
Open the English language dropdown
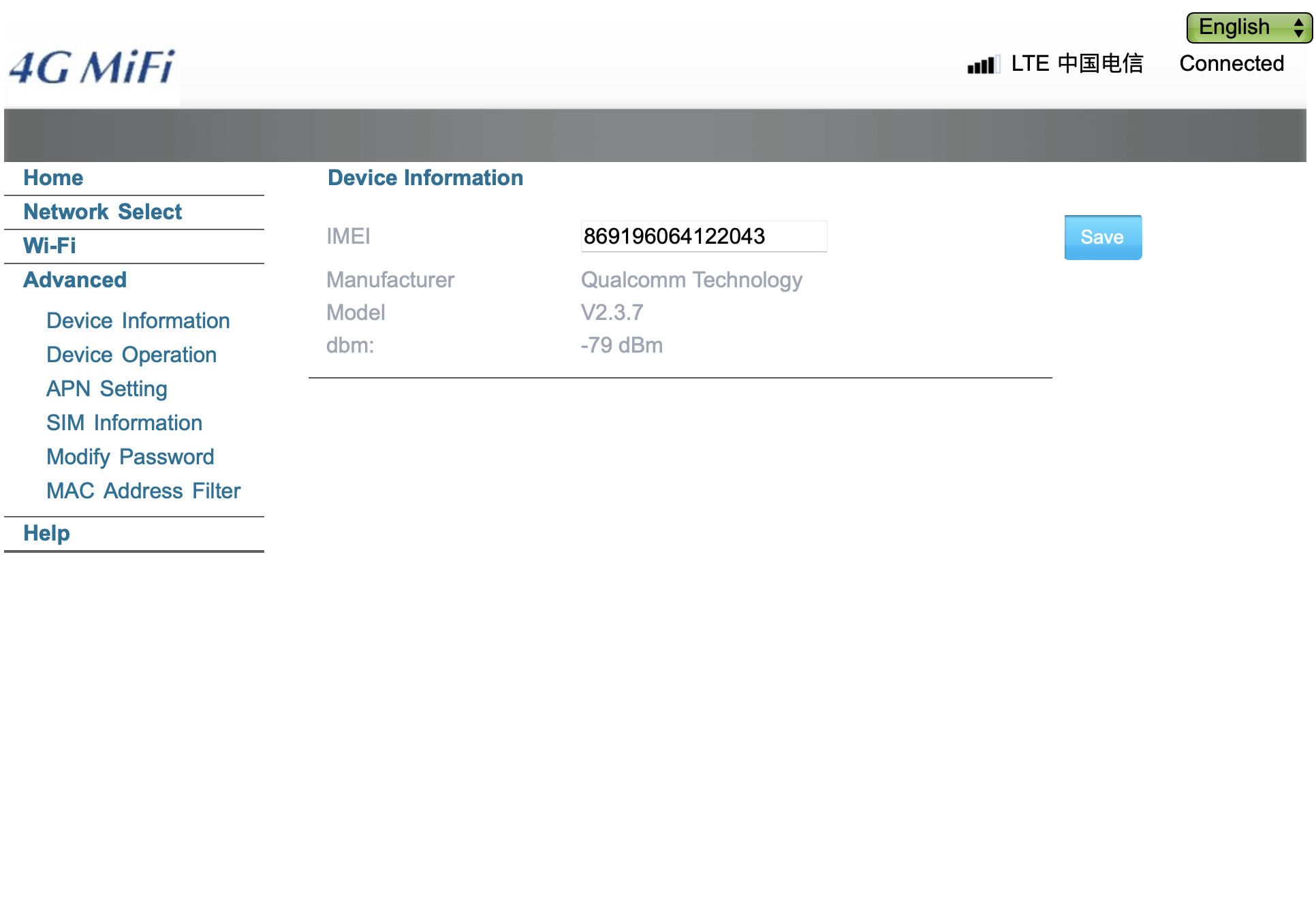click(1249, 28)
